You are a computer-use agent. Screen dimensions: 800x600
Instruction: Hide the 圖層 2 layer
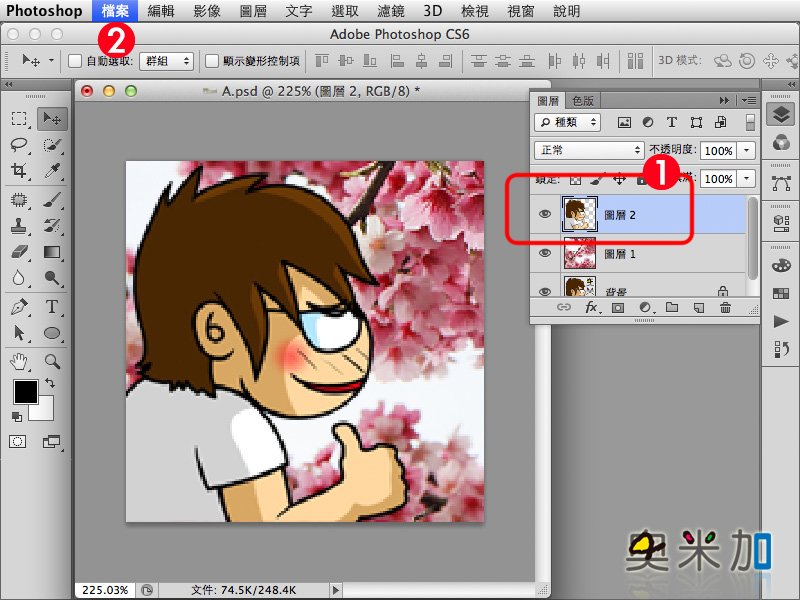(545, 214)
